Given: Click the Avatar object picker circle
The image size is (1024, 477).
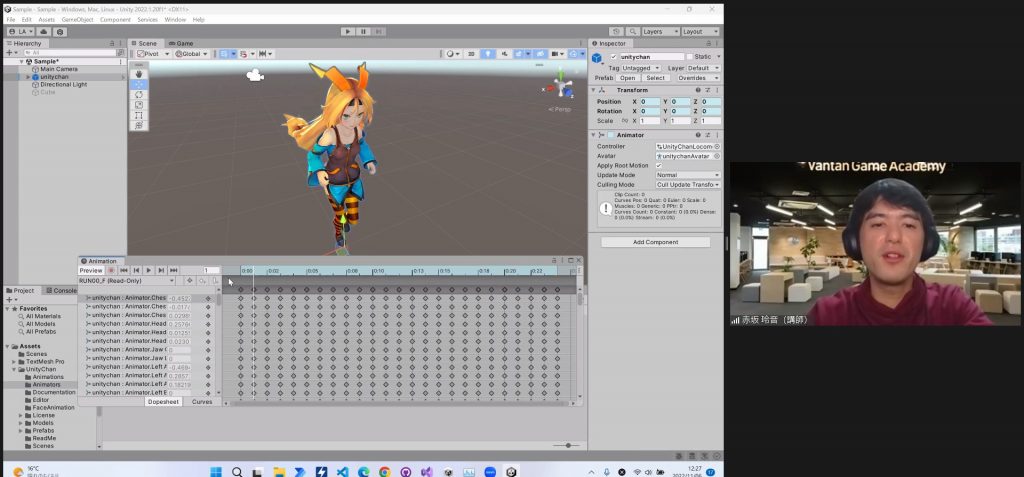Looking at the screenshot, I should (x=717, y=156).
